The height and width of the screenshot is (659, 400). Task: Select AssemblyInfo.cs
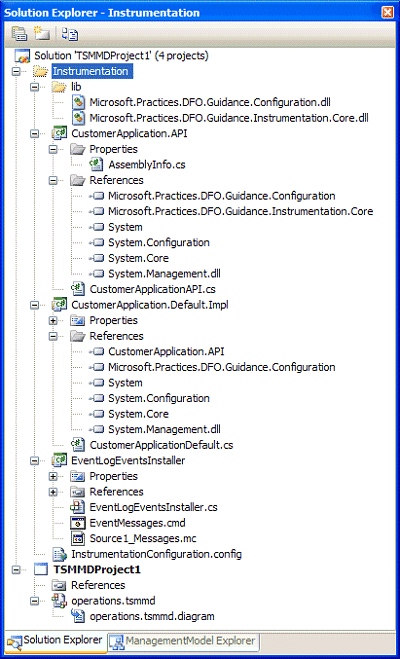146,165
